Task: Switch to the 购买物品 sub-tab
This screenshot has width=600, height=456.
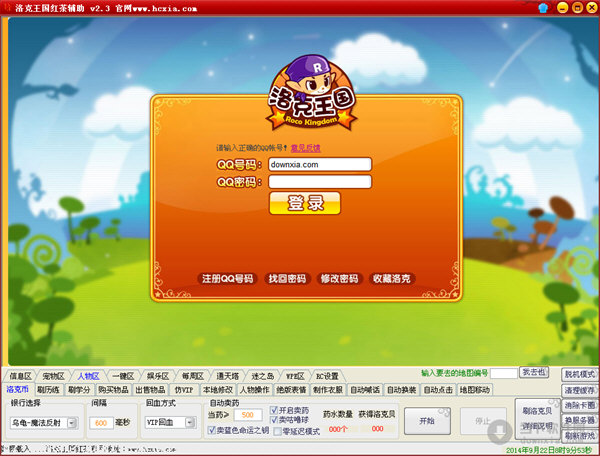Action: pyautogui.click(x=113, y=389)
